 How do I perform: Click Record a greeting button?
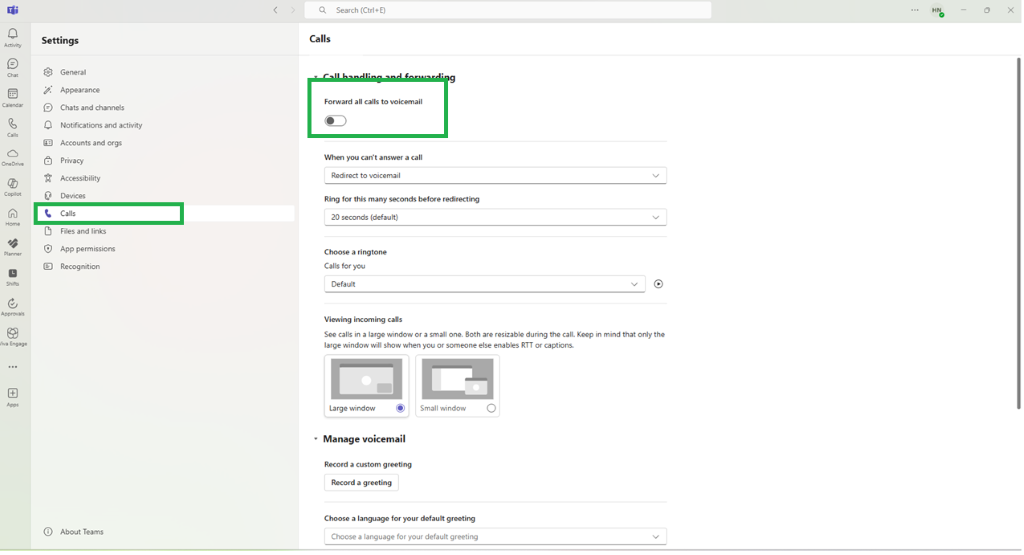361,483
